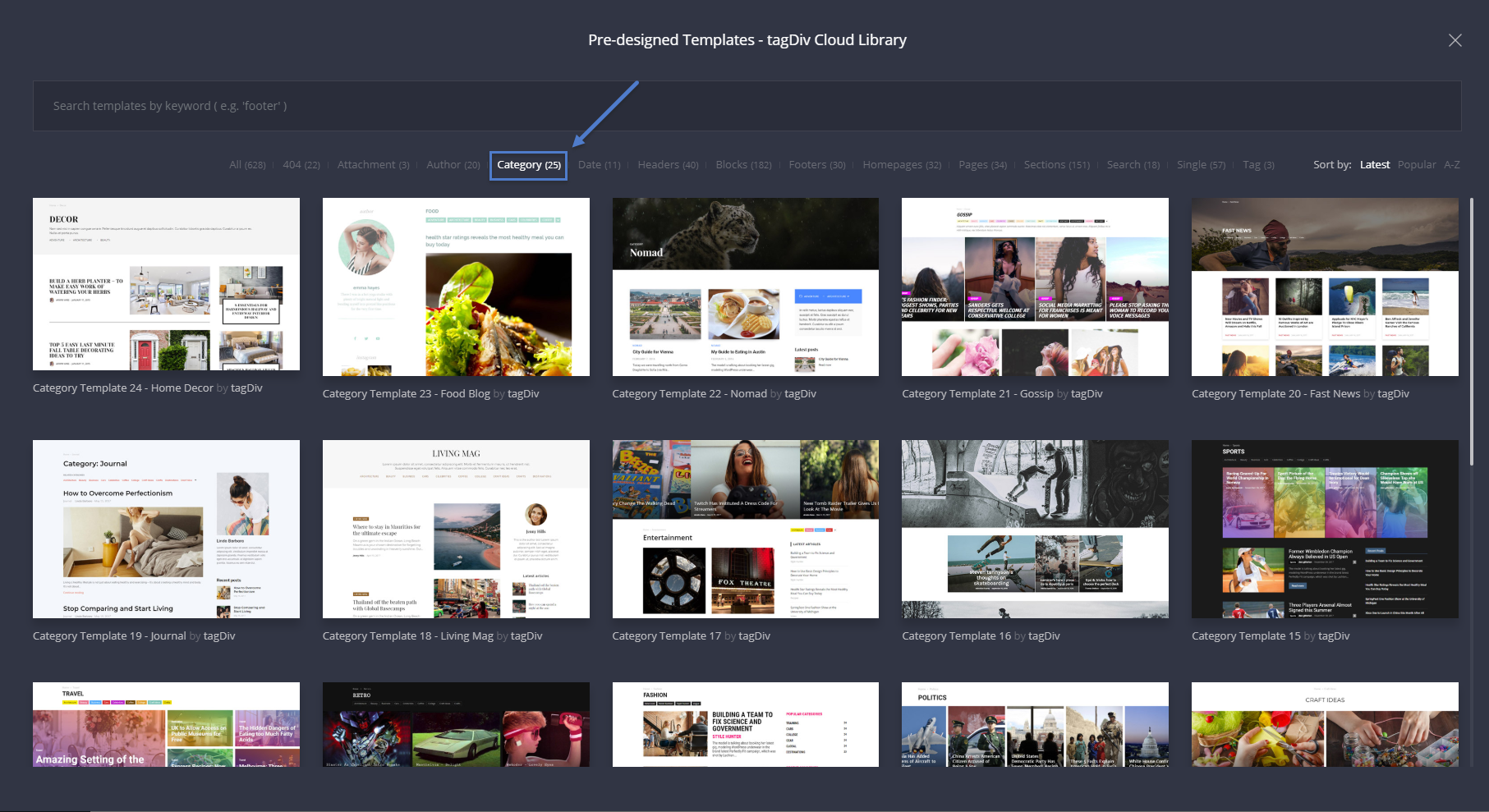Viewport: 1489px width, 812px height.
Task: Sort templates by Popular
Action: [x=1418, y=165]
